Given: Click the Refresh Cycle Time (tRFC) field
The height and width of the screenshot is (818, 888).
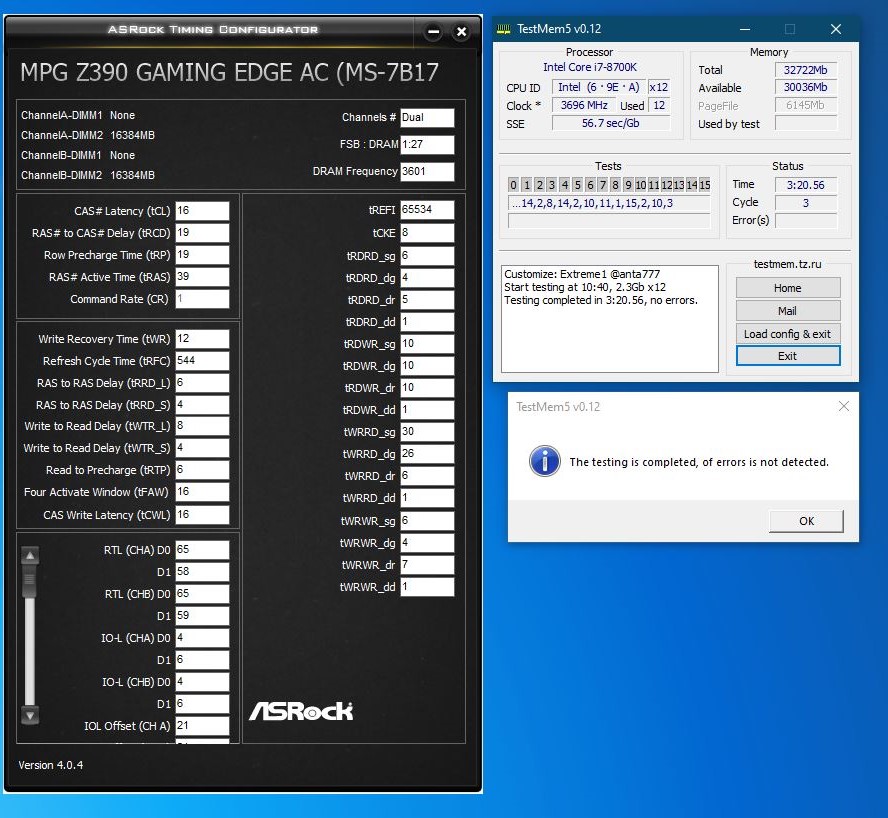Looking at the screenshot, I should [x=202, y=361].
